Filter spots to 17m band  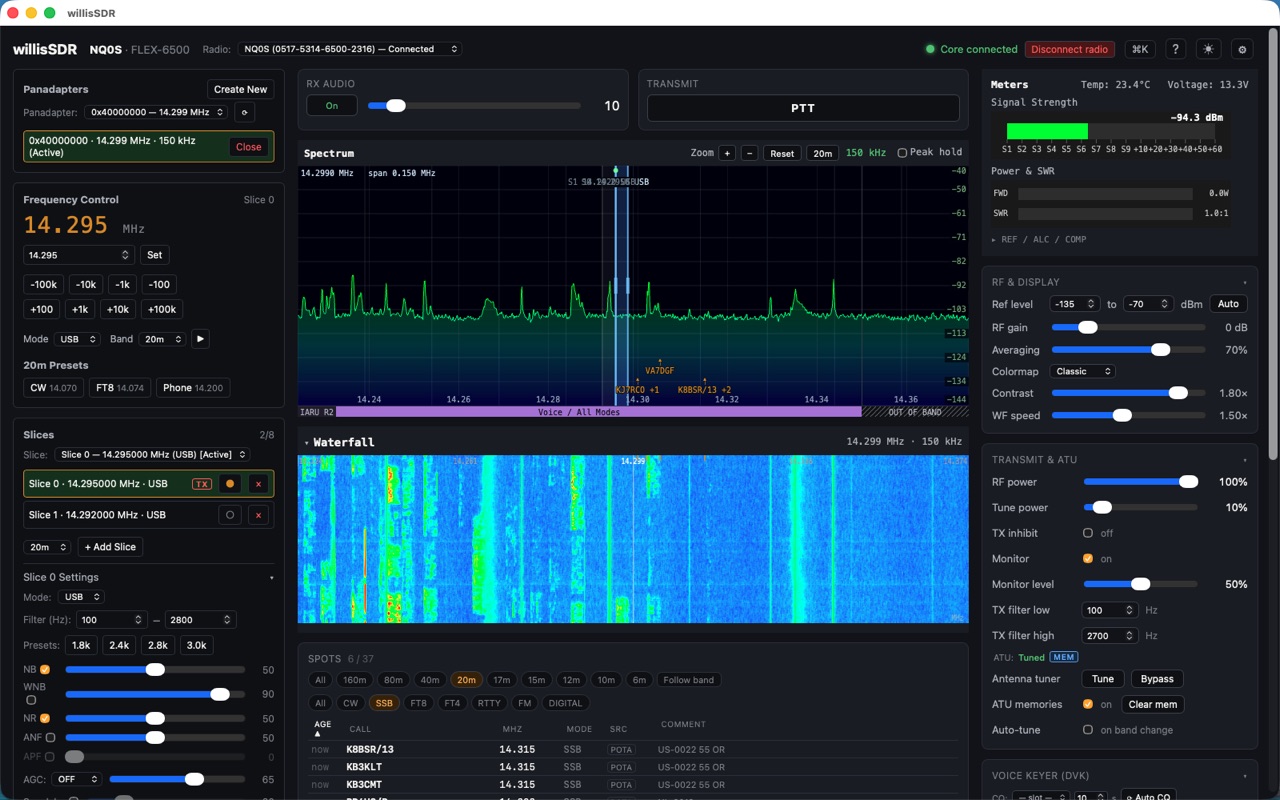coord(502,680)
